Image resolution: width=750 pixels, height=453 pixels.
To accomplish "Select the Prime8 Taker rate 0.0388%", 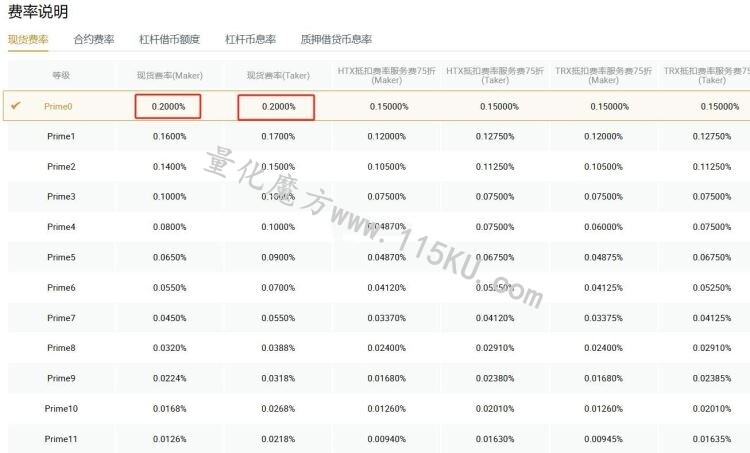I will tap(278, 348).
